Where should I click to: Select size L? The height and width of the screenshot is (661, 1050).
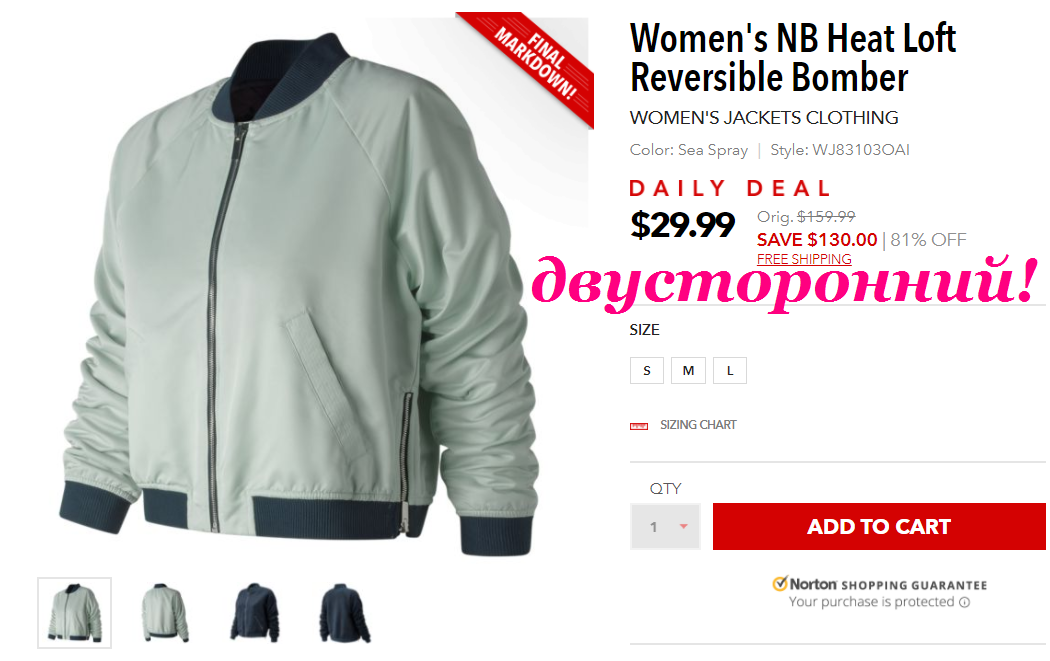tap(730, 370)
